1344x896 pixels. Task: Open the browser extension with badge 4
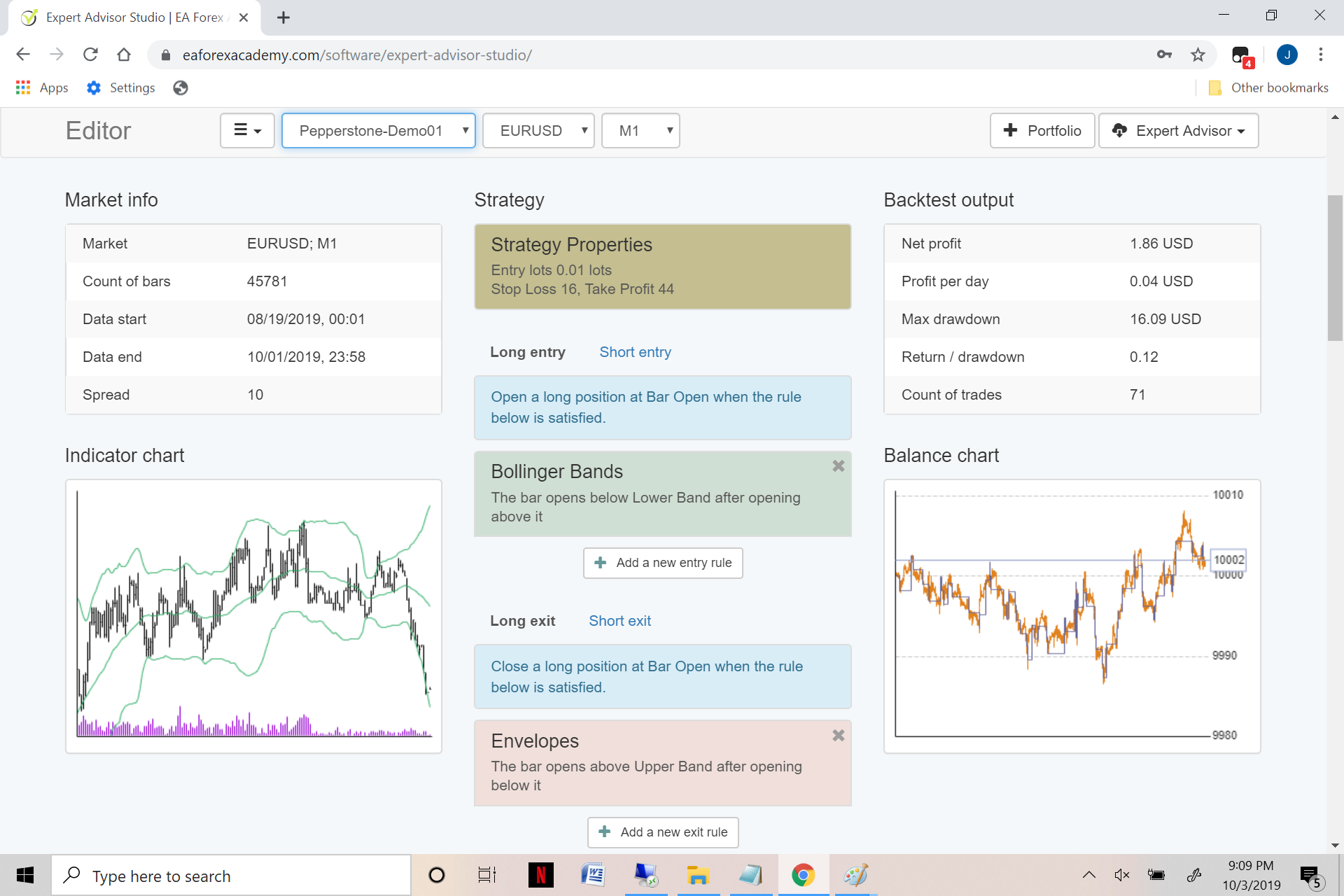(x=1242, y=56)
